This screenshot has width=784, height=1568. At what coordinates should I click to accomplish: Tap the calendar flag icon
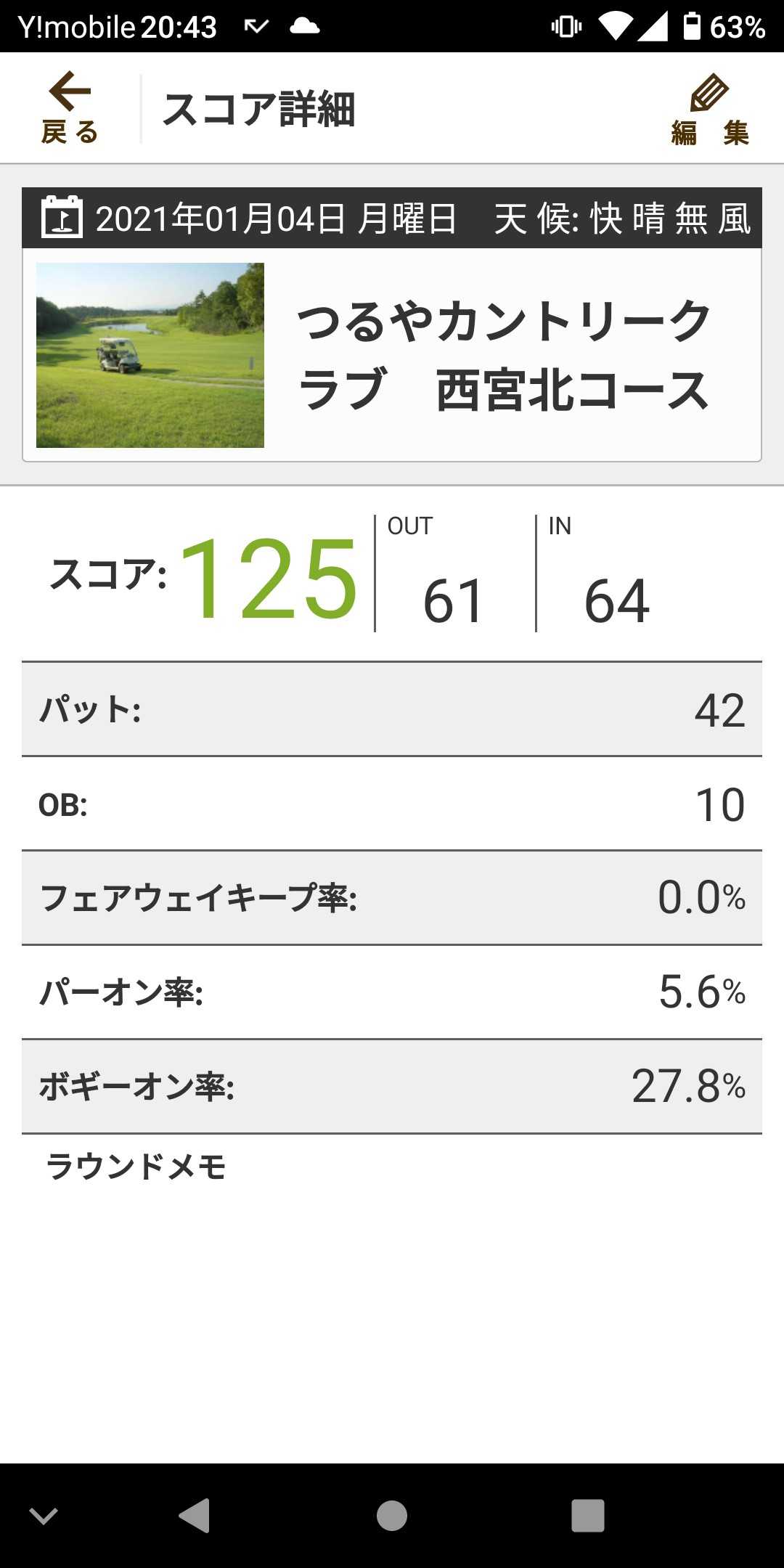(62, 217)
